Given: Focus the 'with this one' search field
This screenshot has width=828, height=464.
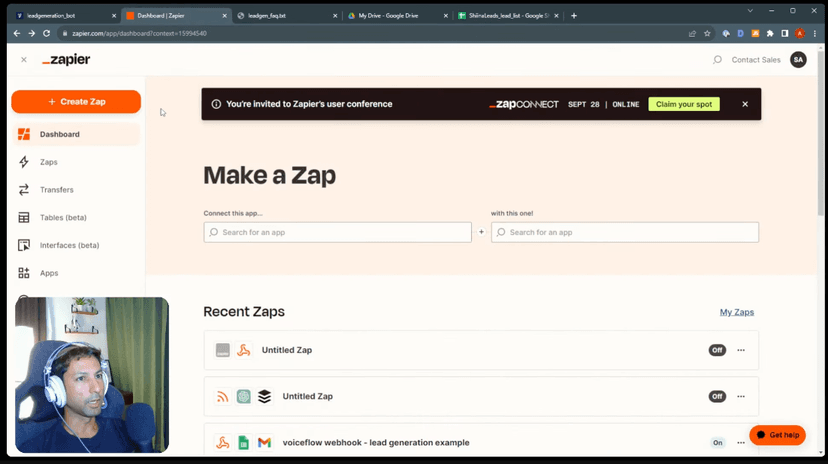Looking at the screenshot, I should coord(625,232).
